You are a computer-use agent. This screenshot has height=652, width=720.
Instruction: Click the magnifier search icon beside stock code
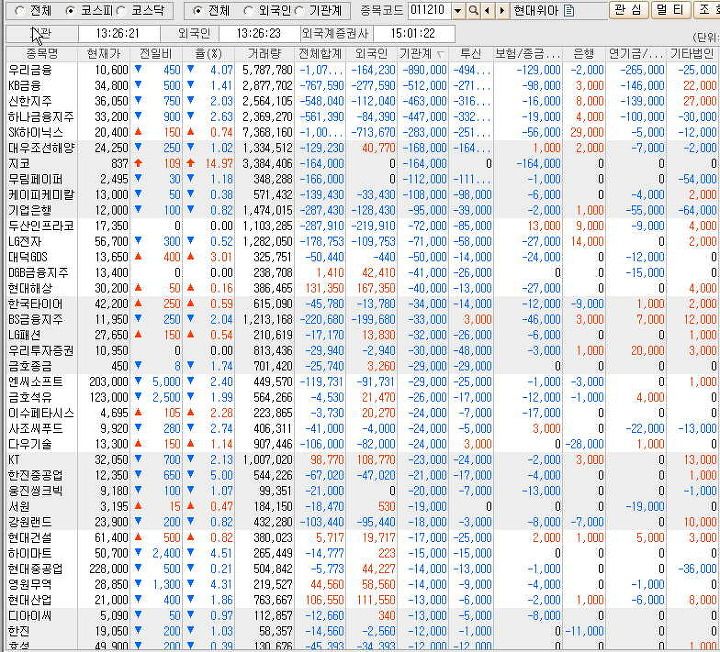click(x=472, y=10)
